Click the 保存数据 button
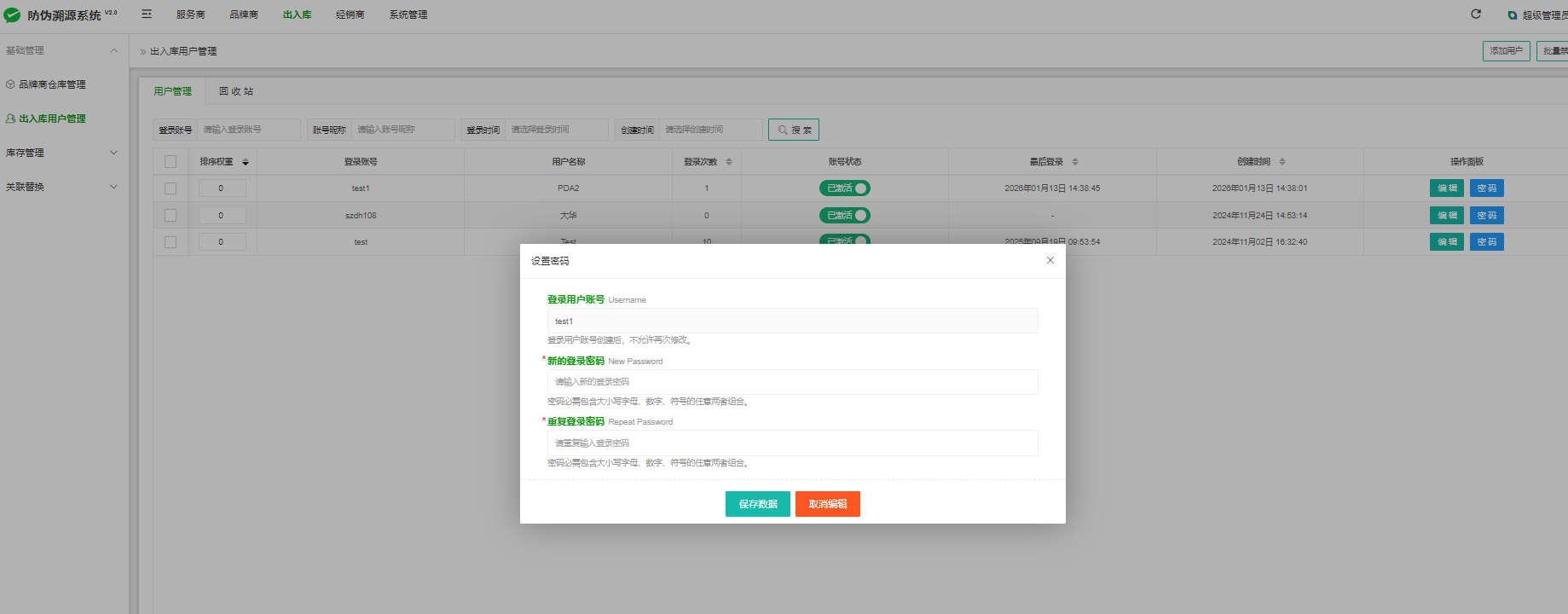Image resolution: width=1568 pixels, height=614 pixels. [757, 504]
